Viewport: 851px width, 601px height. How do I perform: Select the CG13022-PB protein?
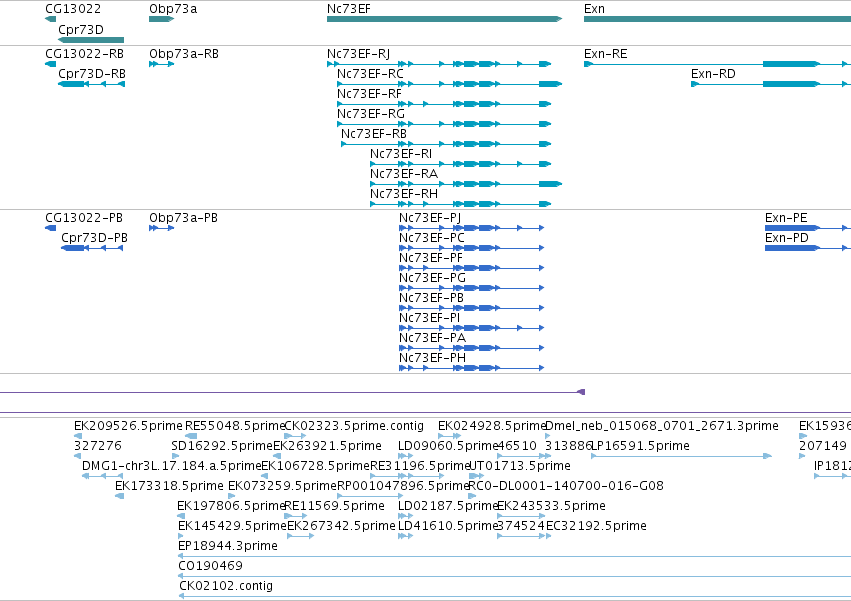[50, 228]
